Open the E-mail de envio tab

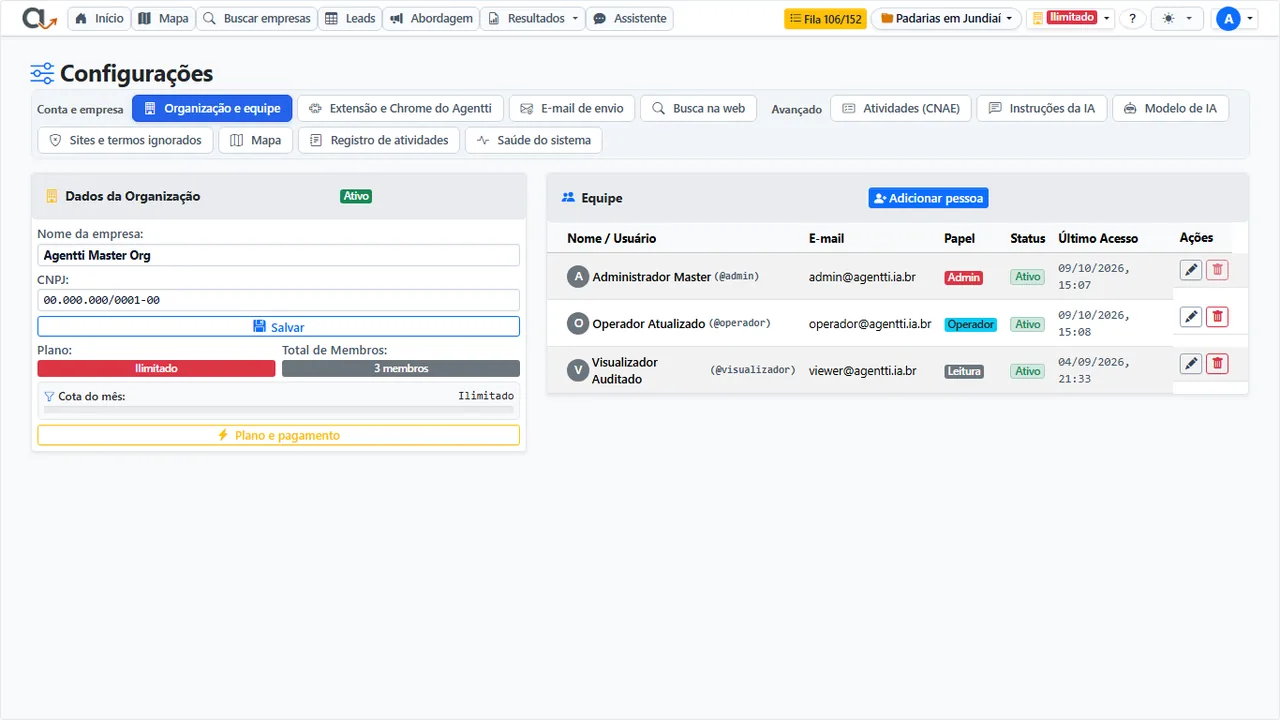(572, 108)
